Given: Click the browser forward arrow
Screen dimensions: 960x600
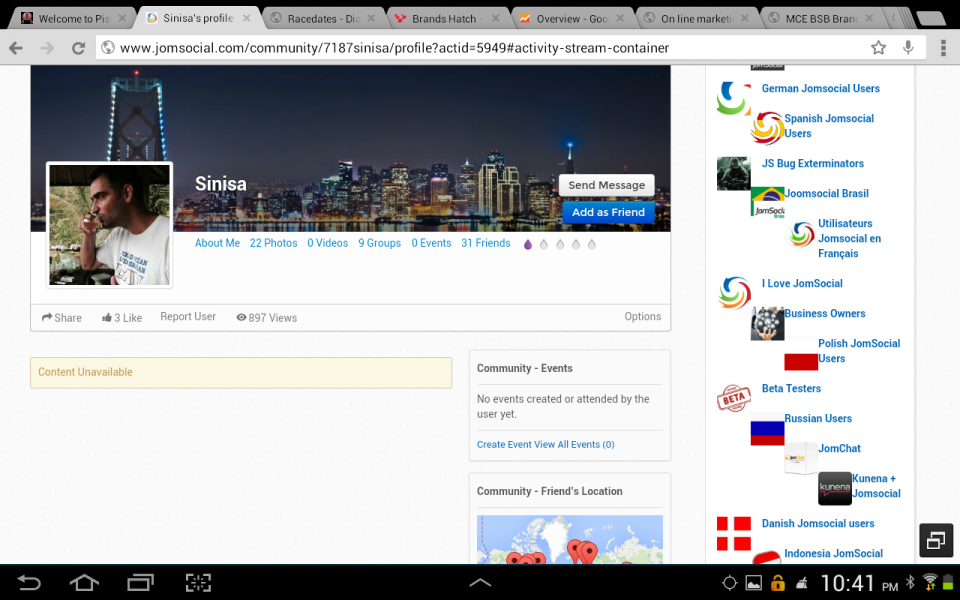Looking at the screenshot, I should (47, 48).
